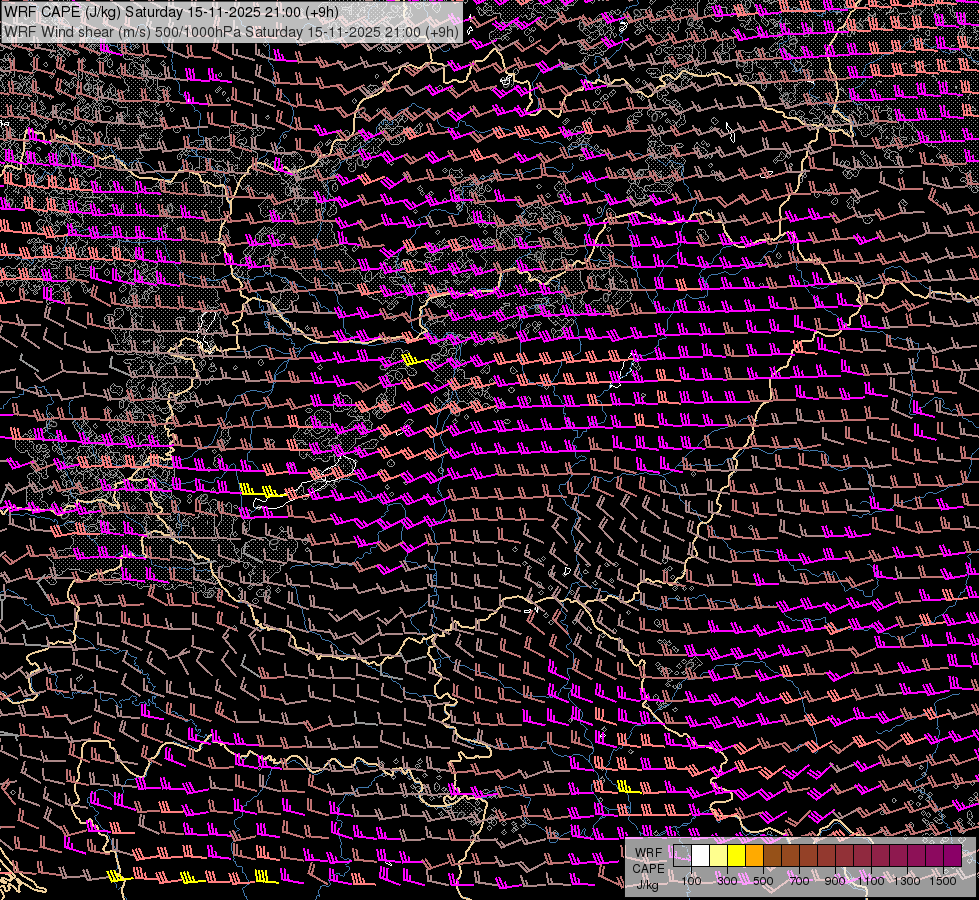
Task: Choose the last purple swatch in the legend
Action: 952,856
